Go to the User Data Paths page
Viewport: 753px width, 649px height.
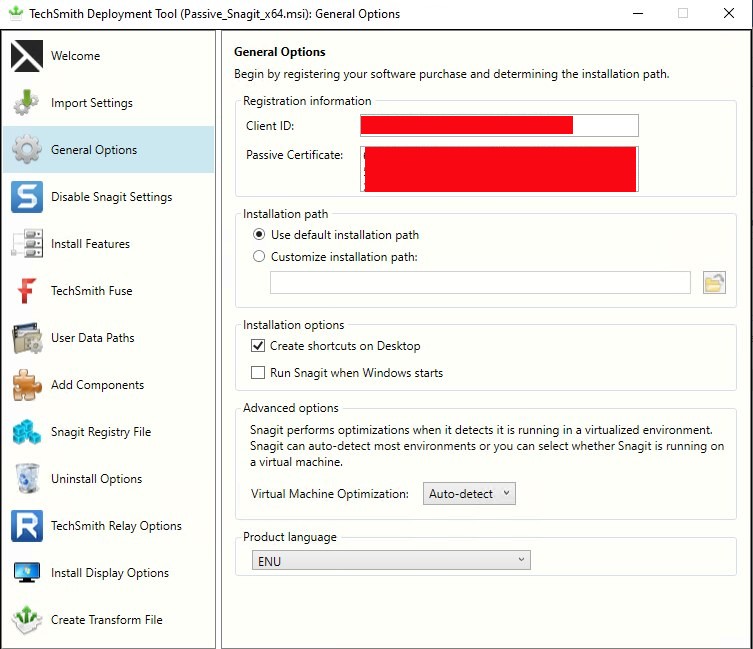[x=93, y=338]
